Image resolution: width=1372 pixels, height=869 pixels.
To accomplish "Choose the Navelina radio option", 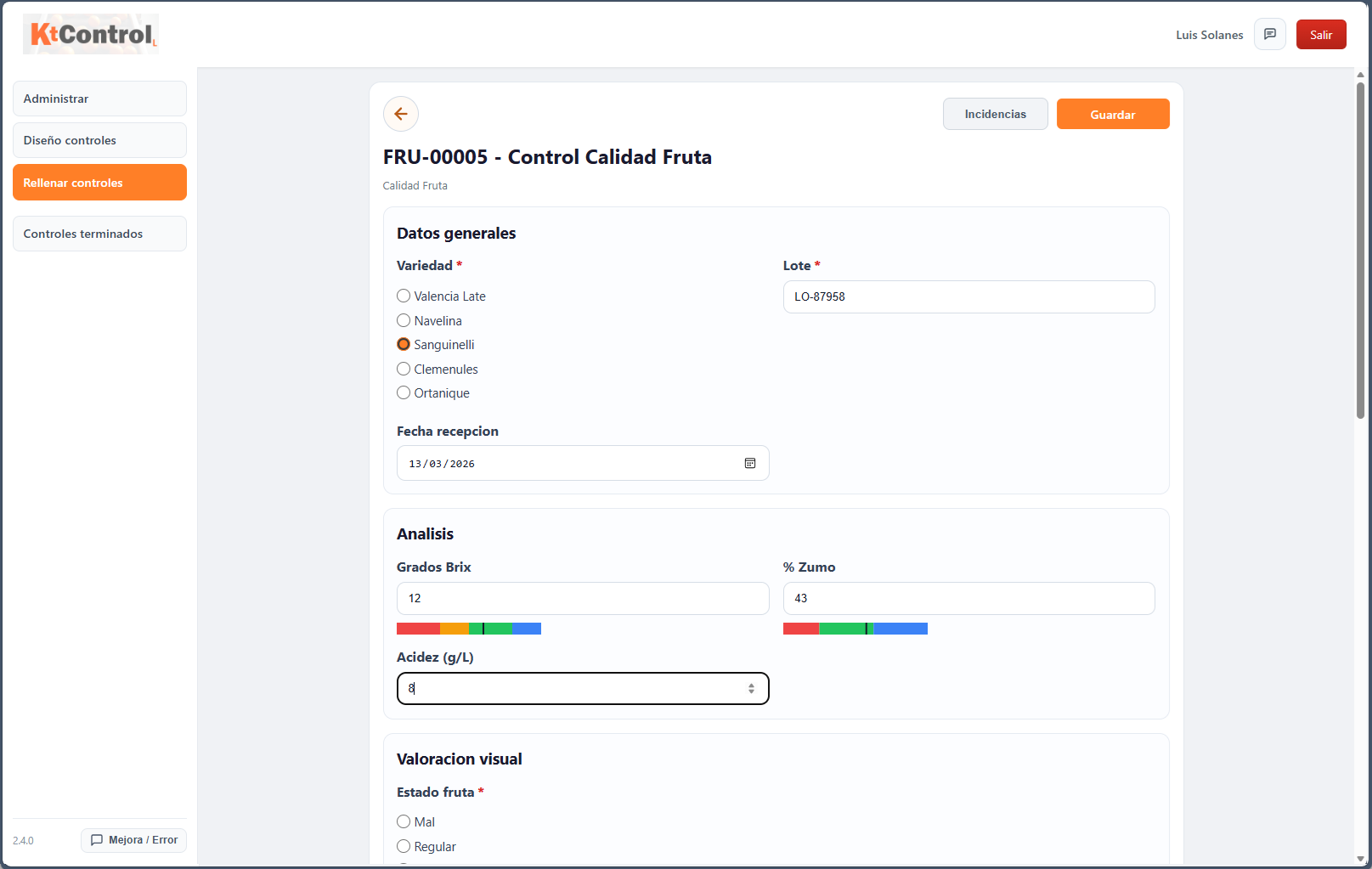I will point(404,321).
